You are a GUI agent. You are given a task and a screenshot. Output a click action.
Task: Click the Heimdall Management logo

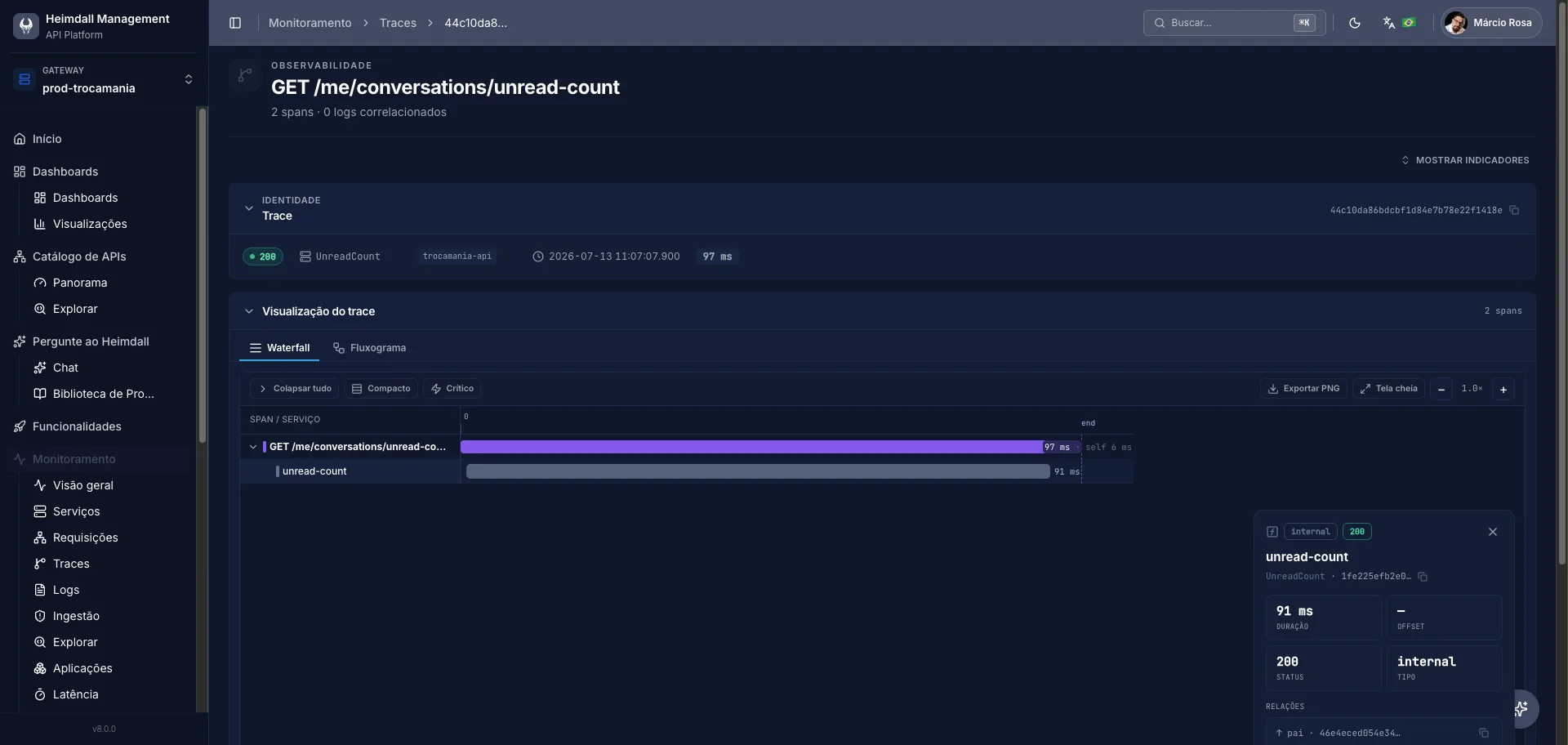point(26,26)
